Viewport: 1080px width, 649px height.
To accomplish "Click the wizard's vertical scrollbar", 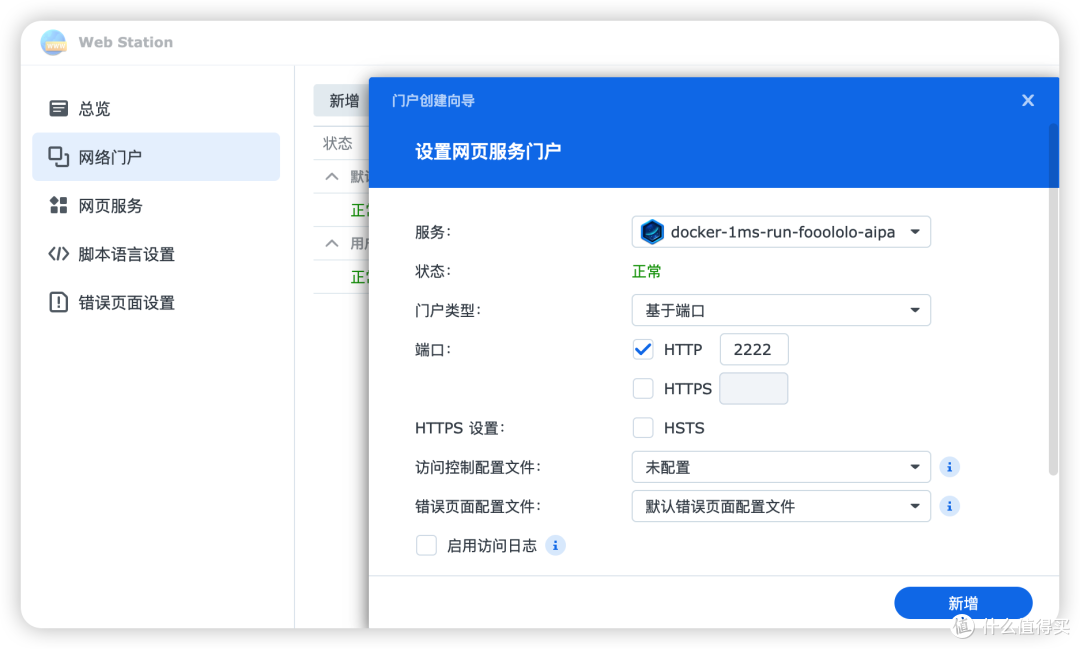I will tap(1053, 300).
